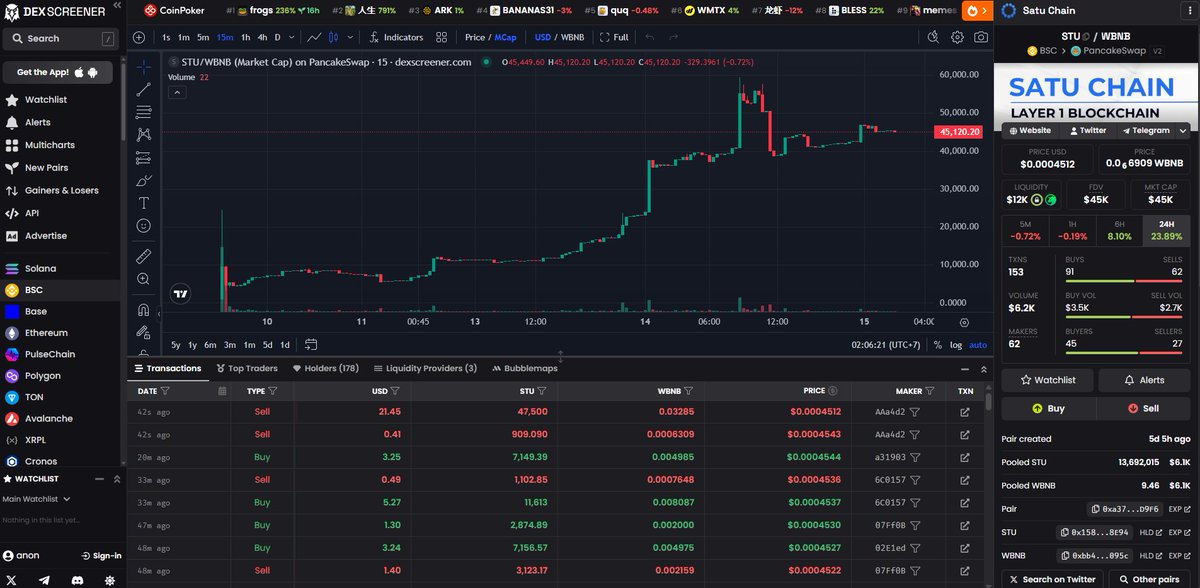The height and width of the screenshot is (588, 1200).
Task: Select the text annotation tool
Action: click(x=143, y=202)
